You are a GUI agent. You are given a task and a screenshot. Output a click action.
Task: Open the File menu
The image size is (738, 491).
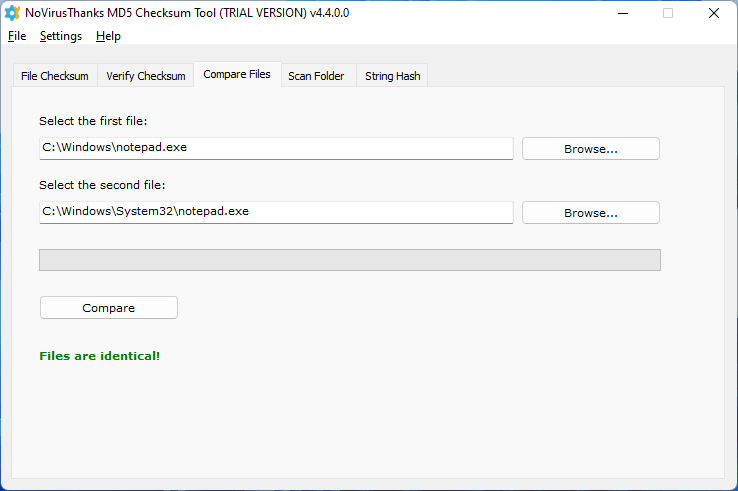coord(17,36)
